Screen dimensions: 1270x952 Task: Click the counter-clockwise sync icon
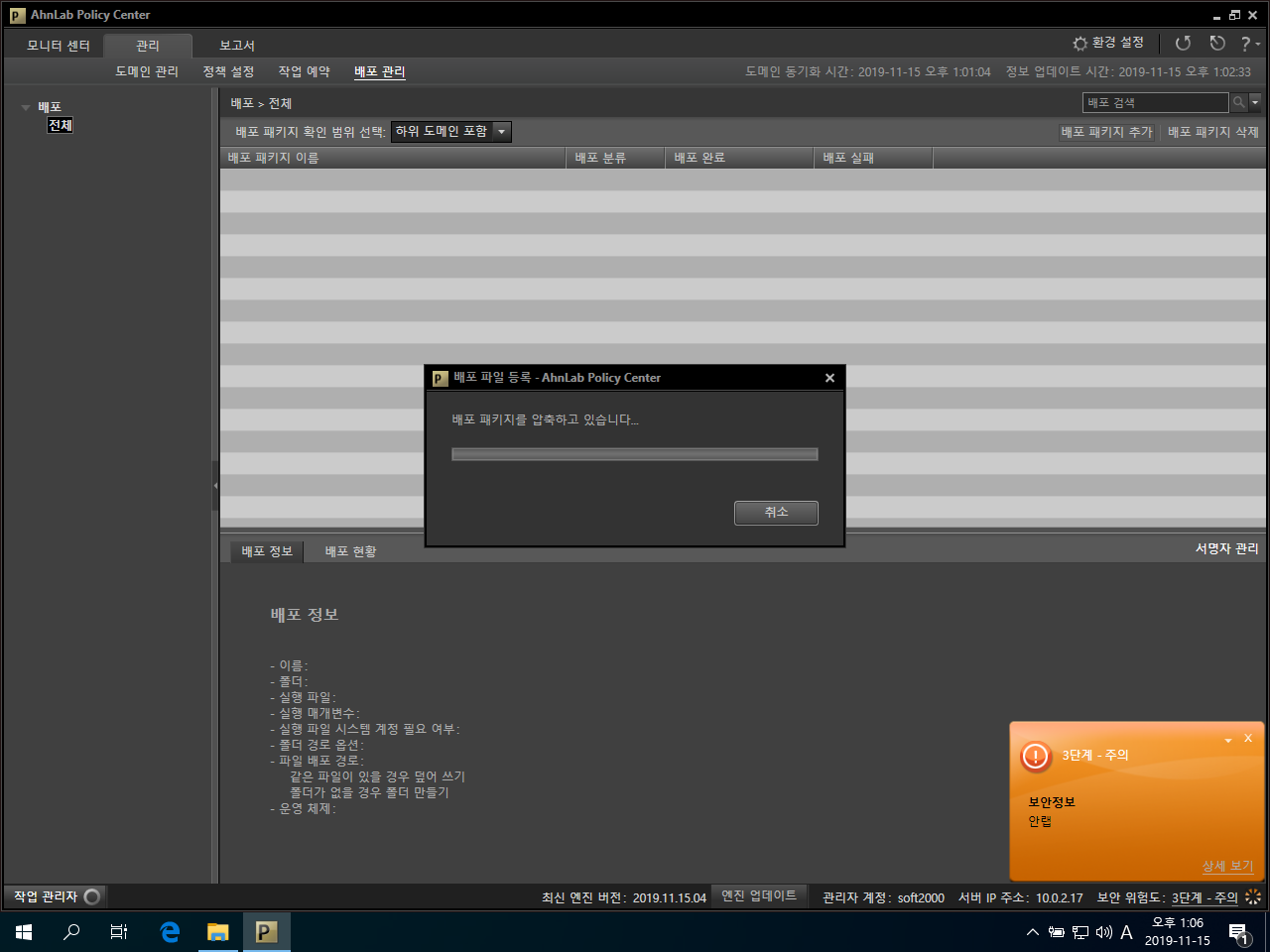(1217, 43)
